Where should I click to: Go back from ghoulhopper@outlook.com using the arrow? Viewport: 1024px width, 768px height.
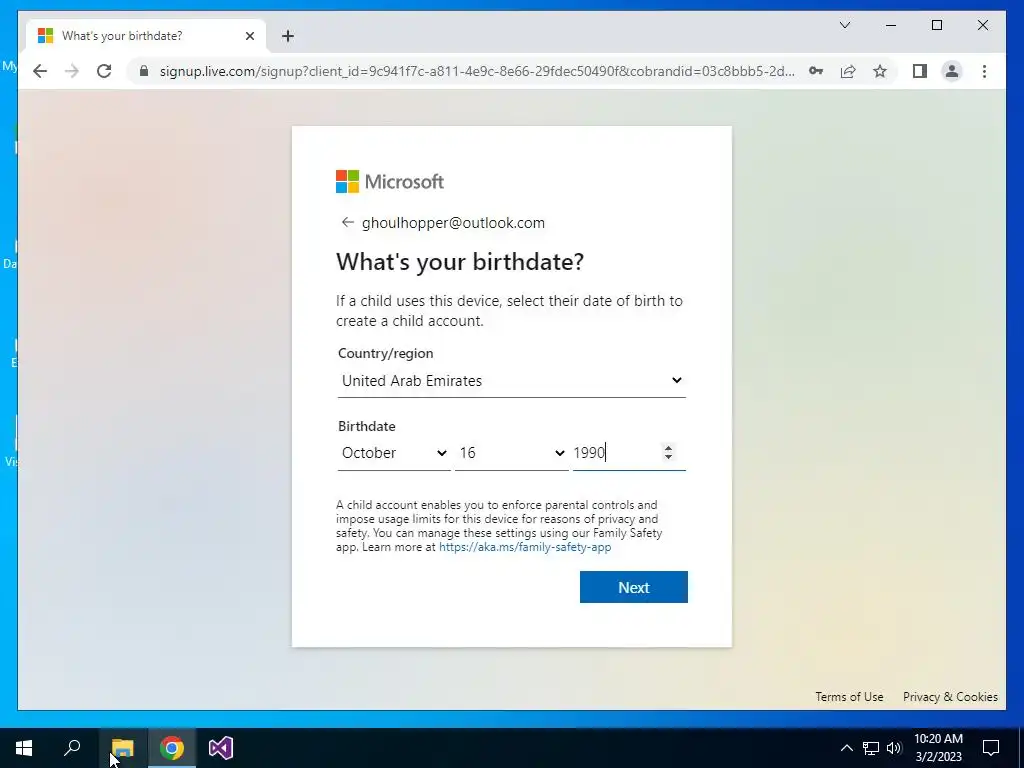347,223
